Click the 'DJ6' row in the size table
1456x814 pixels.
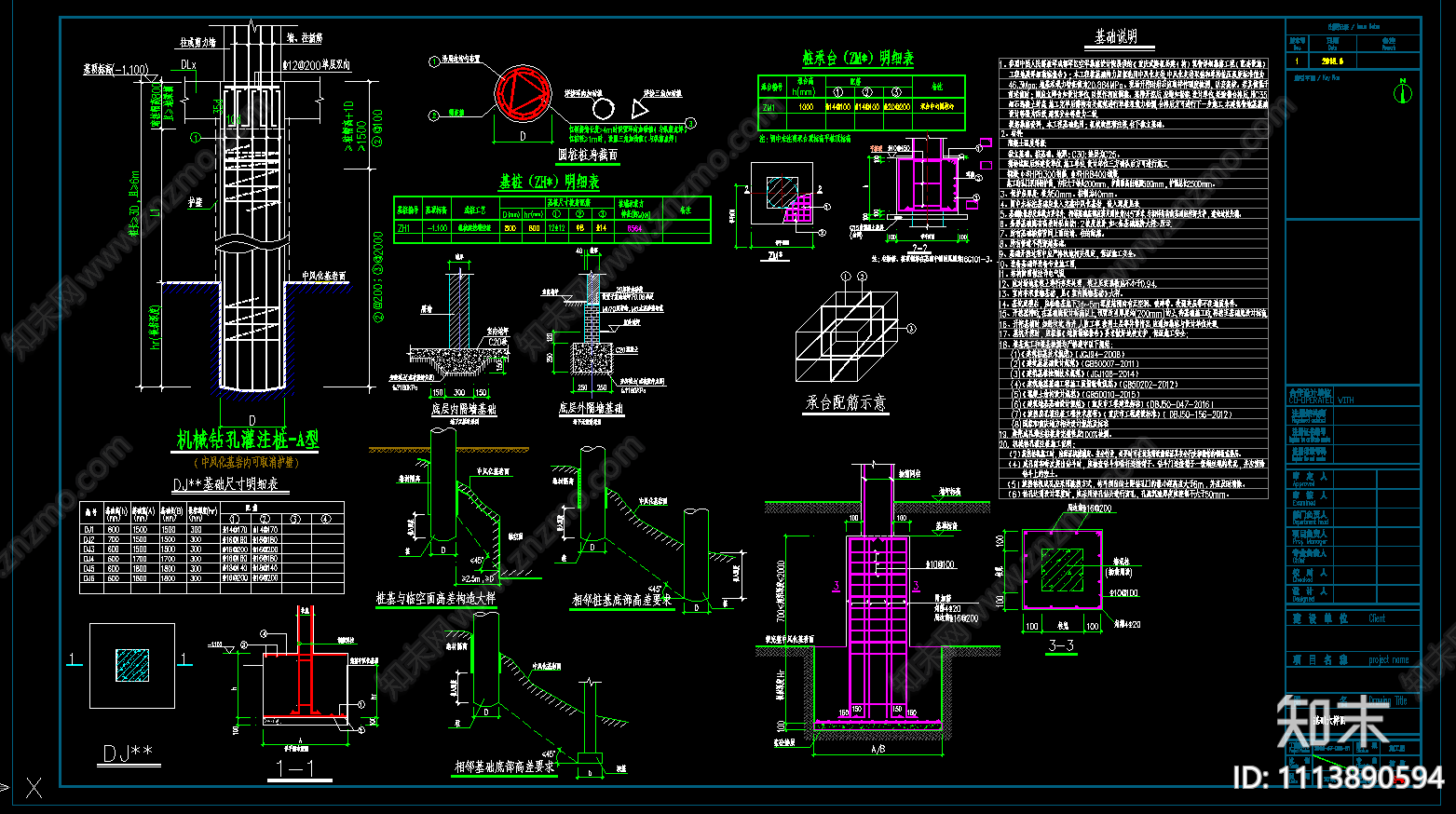pyautogui.click(x=211, y=578)
